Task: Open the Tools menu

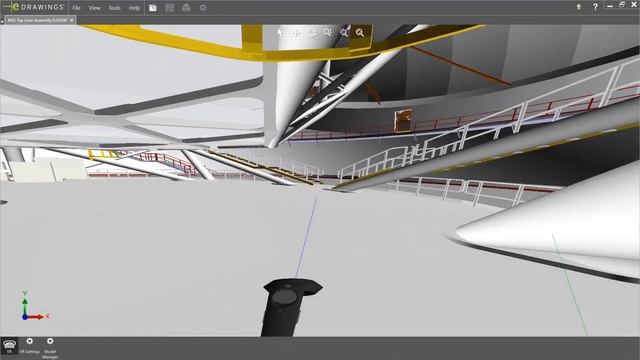Action: tap(114, 8)
